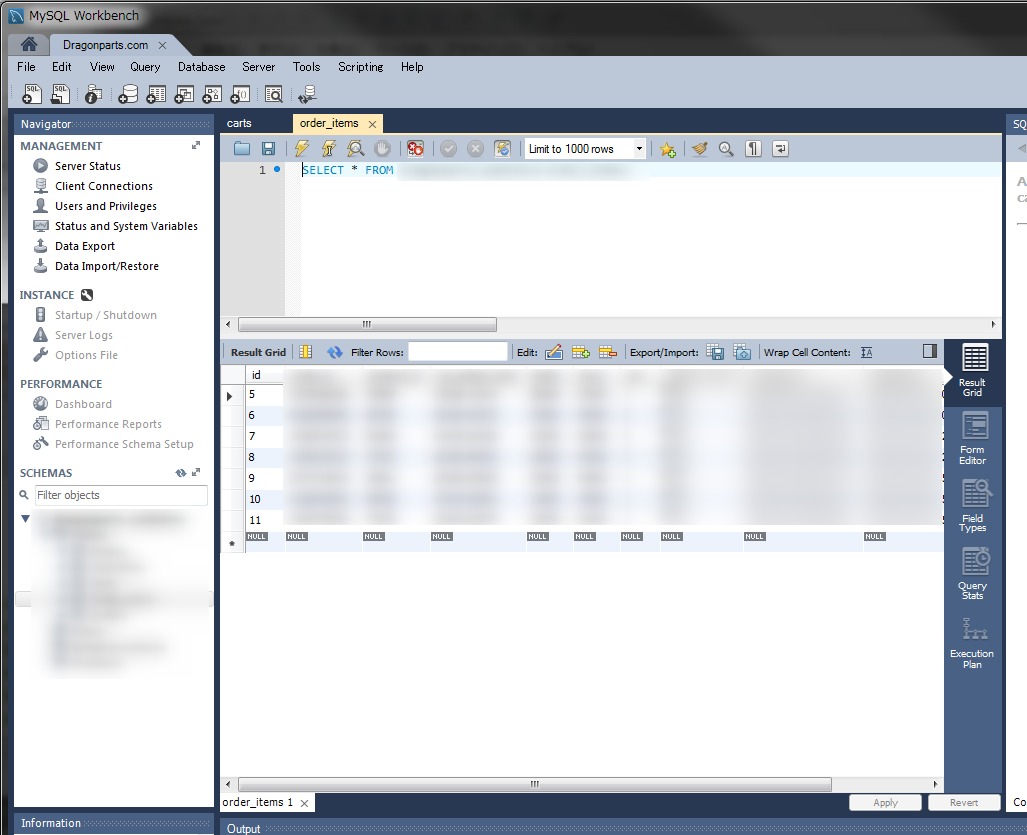The width and height of the screenshot is (1027, 835).
Task: Open Users and Privileges
Action: (105, 206)
